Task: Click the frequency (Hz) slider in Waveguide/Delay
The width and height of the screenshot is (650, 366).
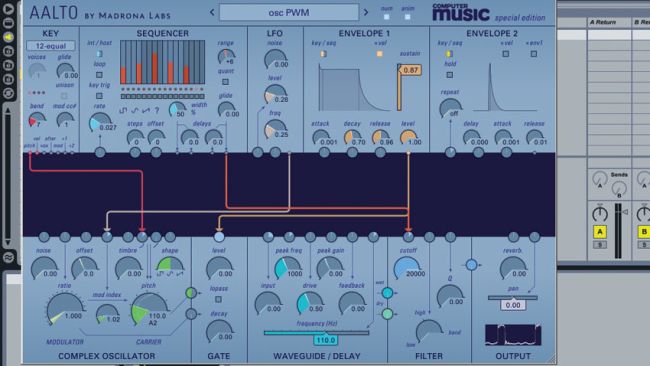Action: pos(316,332)
